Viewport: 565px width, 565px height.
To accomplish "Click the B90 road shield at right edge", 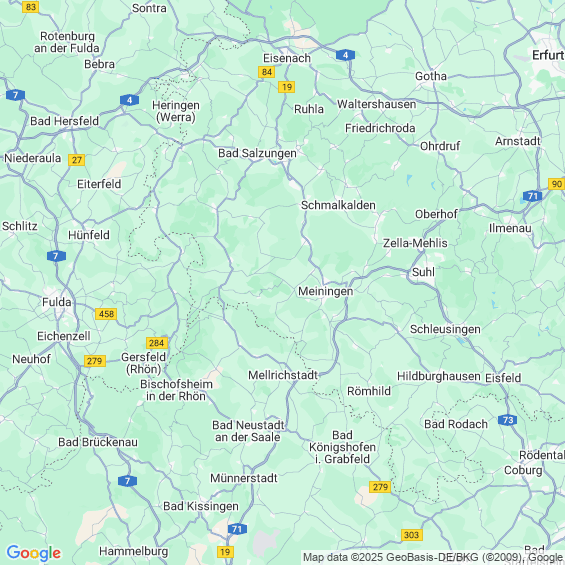I will click(556, 184).
